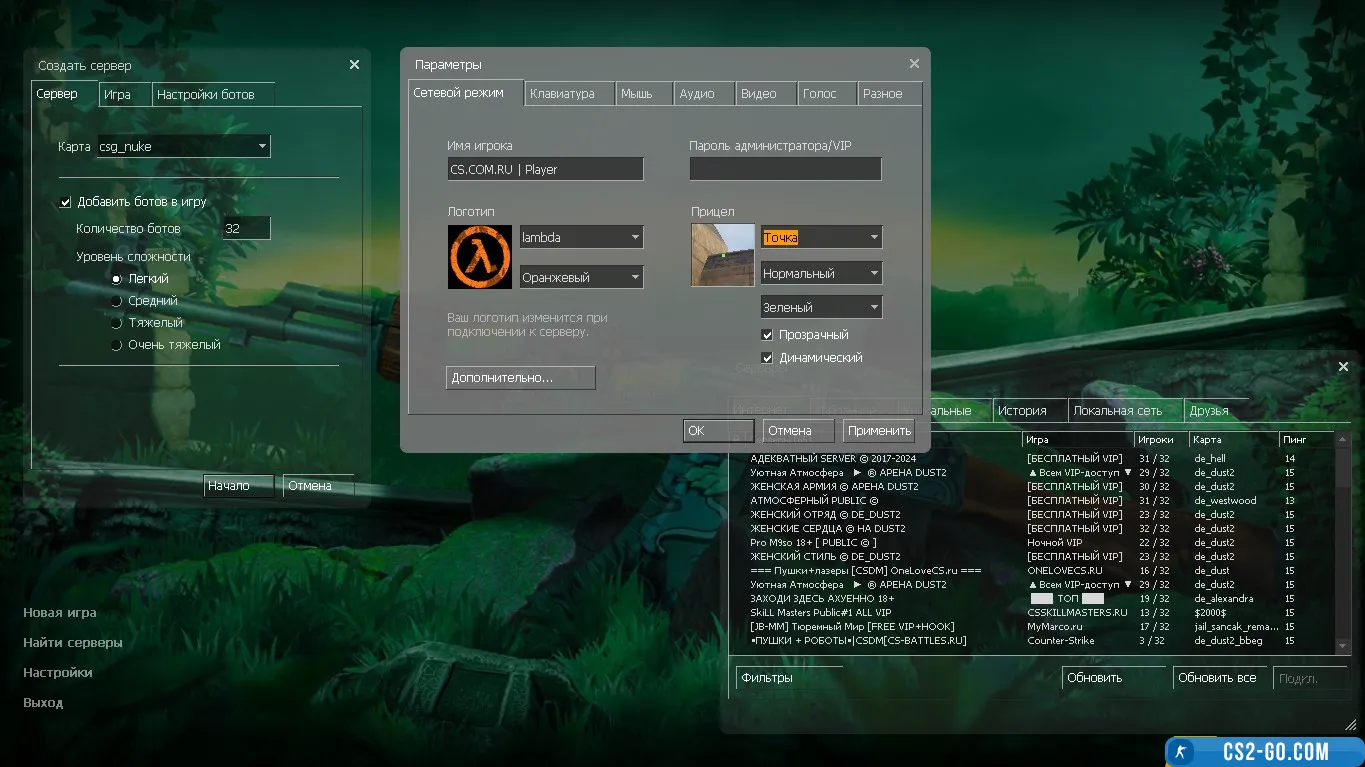This screenshot has height=767, width=1365.
Task: Open the Зеленый crosshair color dropdown
Action: click(x=821, y=308)
